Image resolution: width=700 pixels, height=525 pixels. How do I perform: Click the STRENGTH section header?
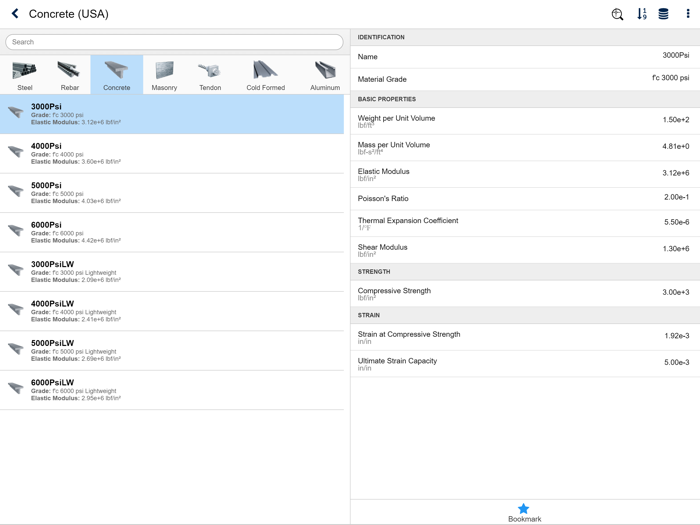pyautogui.click(x=525, y=271)
